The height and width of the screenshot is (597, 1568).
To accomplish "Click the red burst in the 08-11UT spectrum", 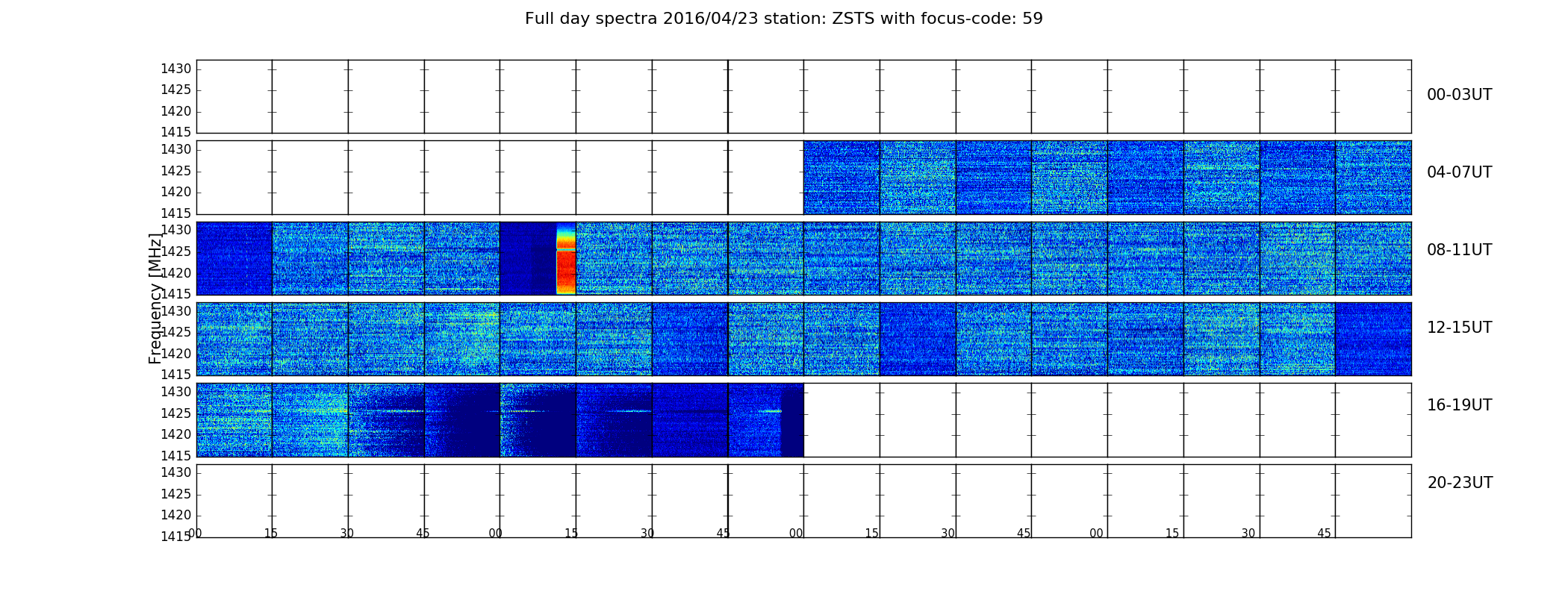I will coord(566,258).
